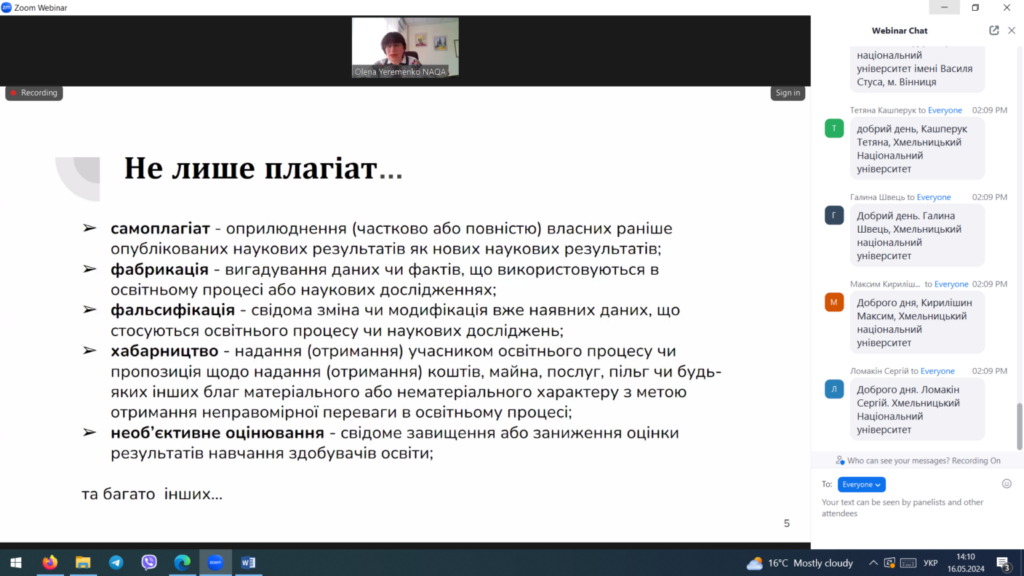Image resolution: width=1024 pixels, height=576 pixels.
Task: Open Telegram from the taskbar
Action: 116,562
